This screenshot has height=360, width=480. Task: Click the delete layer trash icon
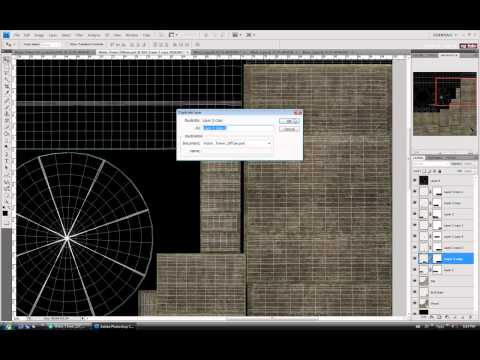coord(470,317)
